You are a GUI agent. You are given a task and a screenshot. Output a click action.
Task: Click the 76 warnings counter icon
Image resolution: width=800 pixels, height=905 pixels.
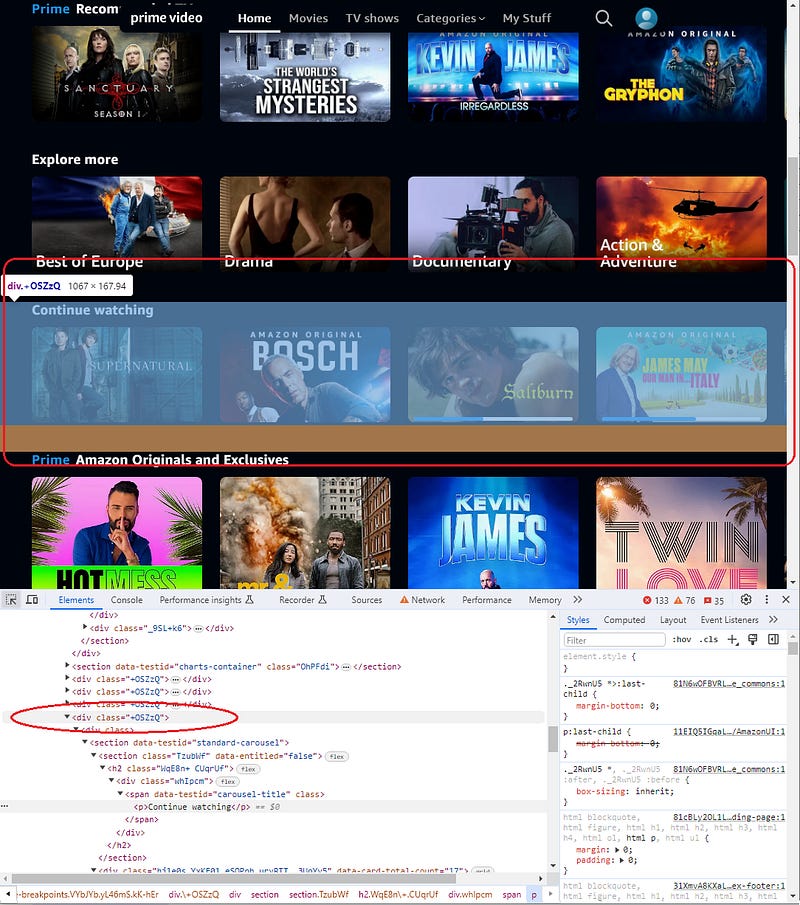tap(685, 600)
